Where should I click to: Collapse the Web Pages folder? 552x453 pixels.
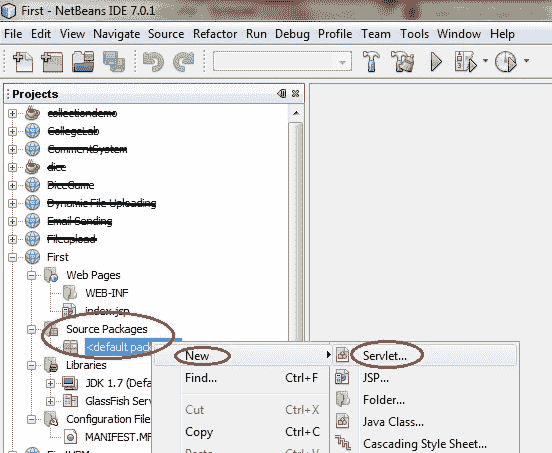click(31, 275)
